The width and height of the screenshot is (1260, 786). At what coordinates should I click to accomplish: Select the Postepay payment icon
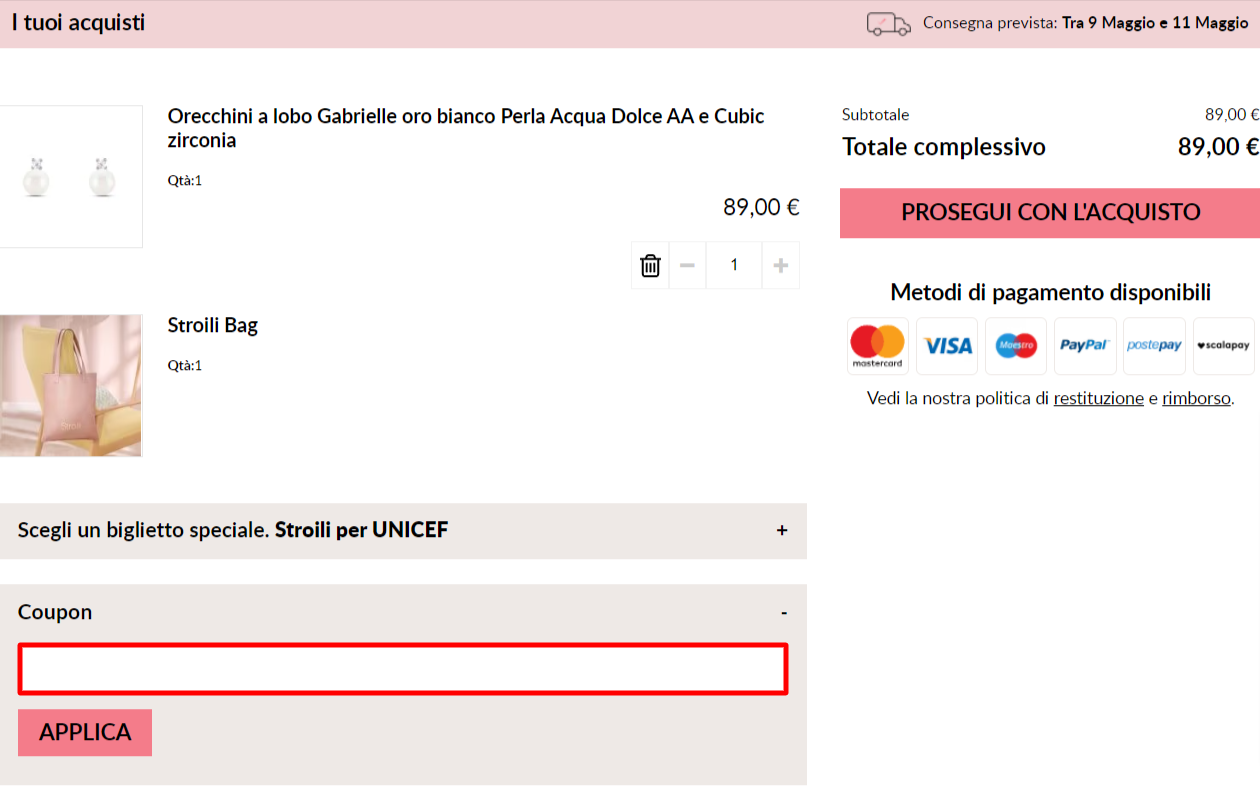[x=1154, y=346]
